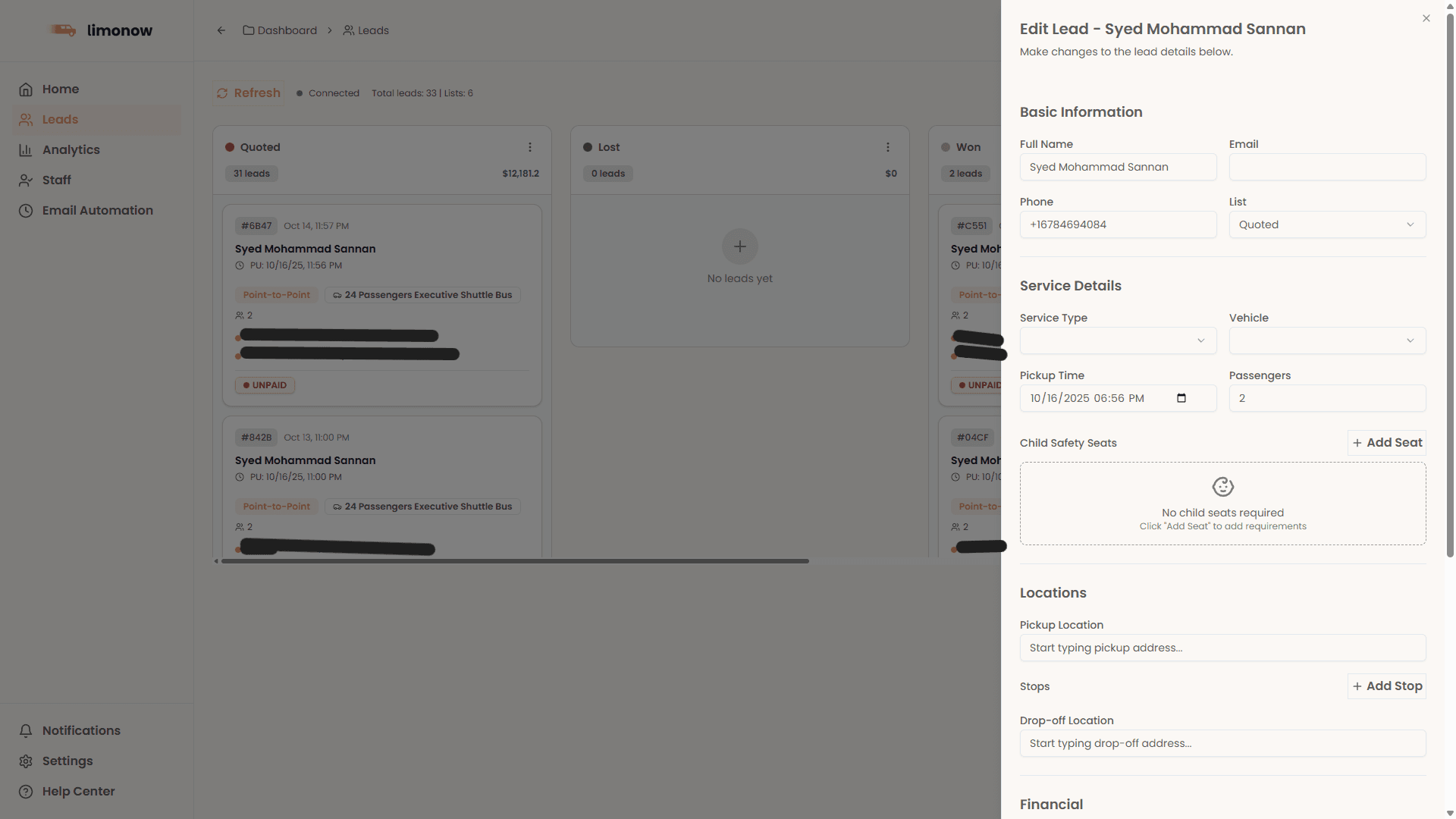Click the Add Seat button
The height and width of the screenshot is (819, 1456).
1387,443
